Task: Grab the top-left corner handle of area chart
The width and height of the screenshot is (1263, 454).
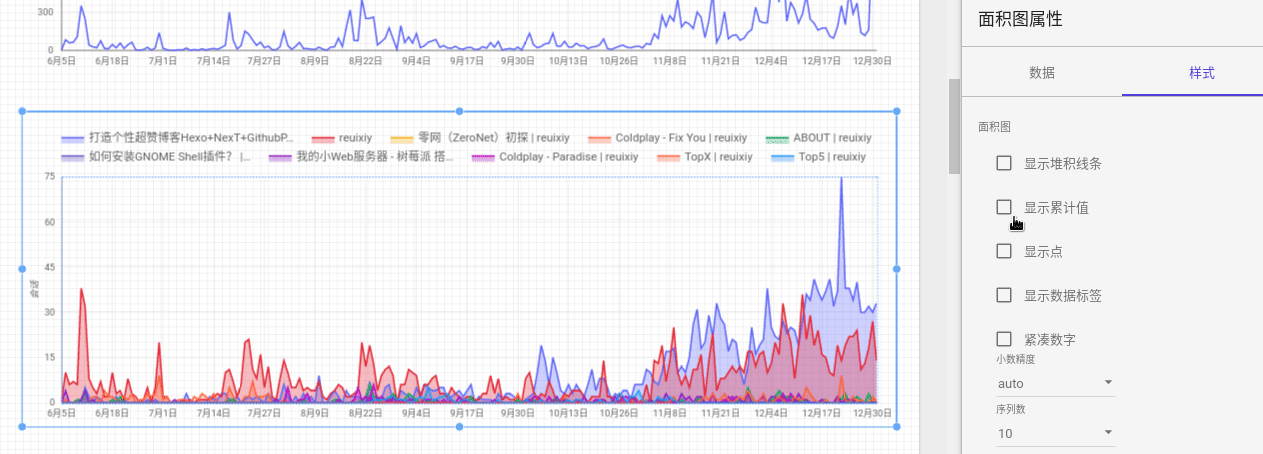Action: coord(23,111)
